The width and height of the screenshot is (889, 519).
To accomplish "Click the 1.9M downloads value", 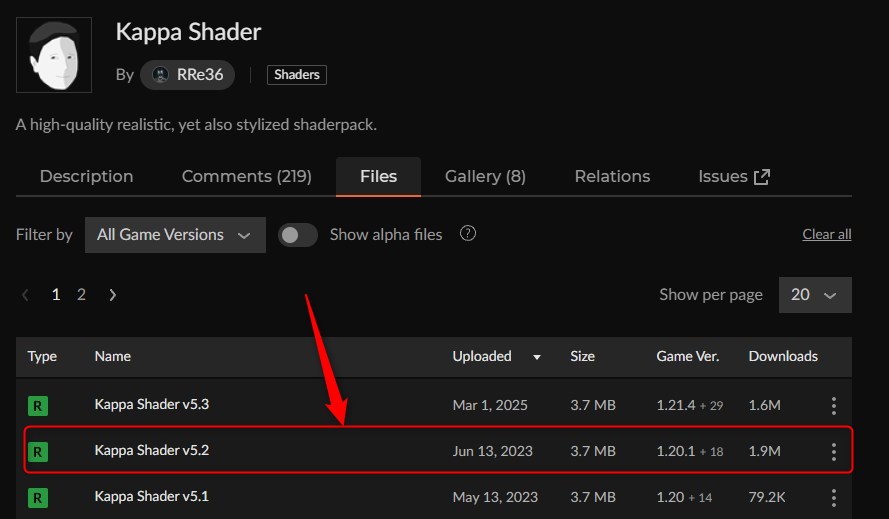I will pos(764,451).
